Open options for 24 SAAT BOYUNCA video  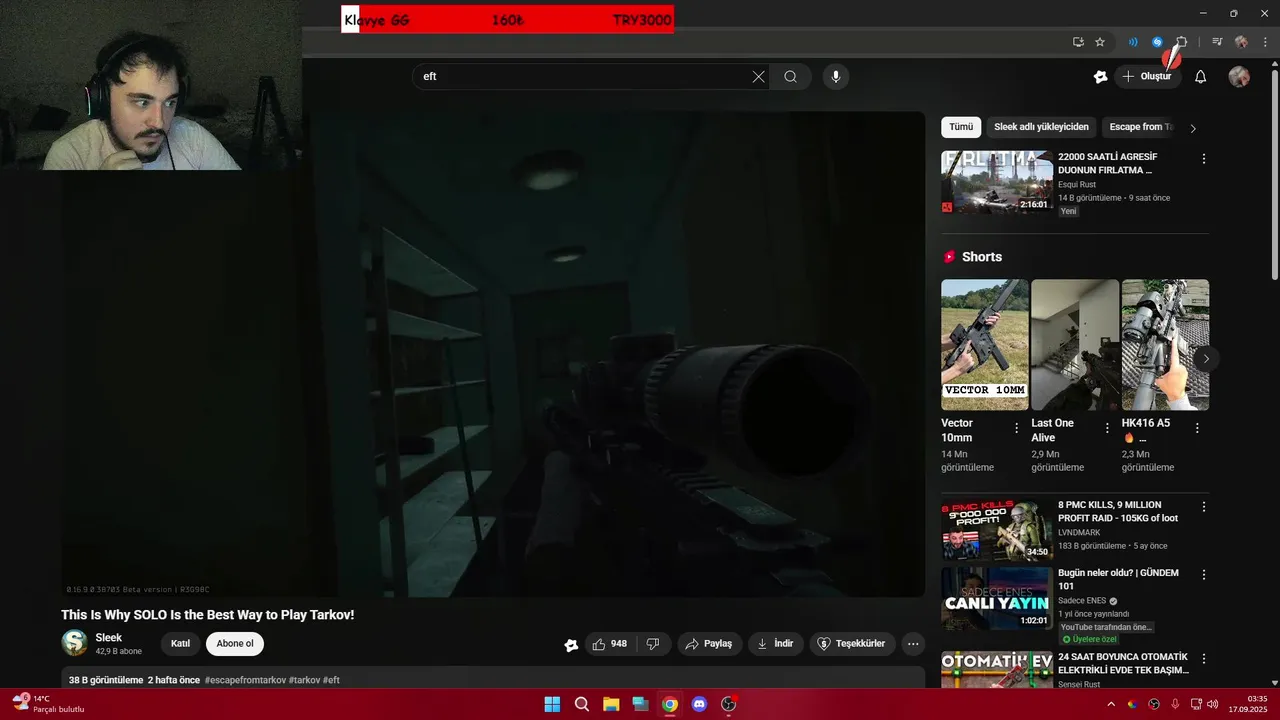coord(1204,659)
